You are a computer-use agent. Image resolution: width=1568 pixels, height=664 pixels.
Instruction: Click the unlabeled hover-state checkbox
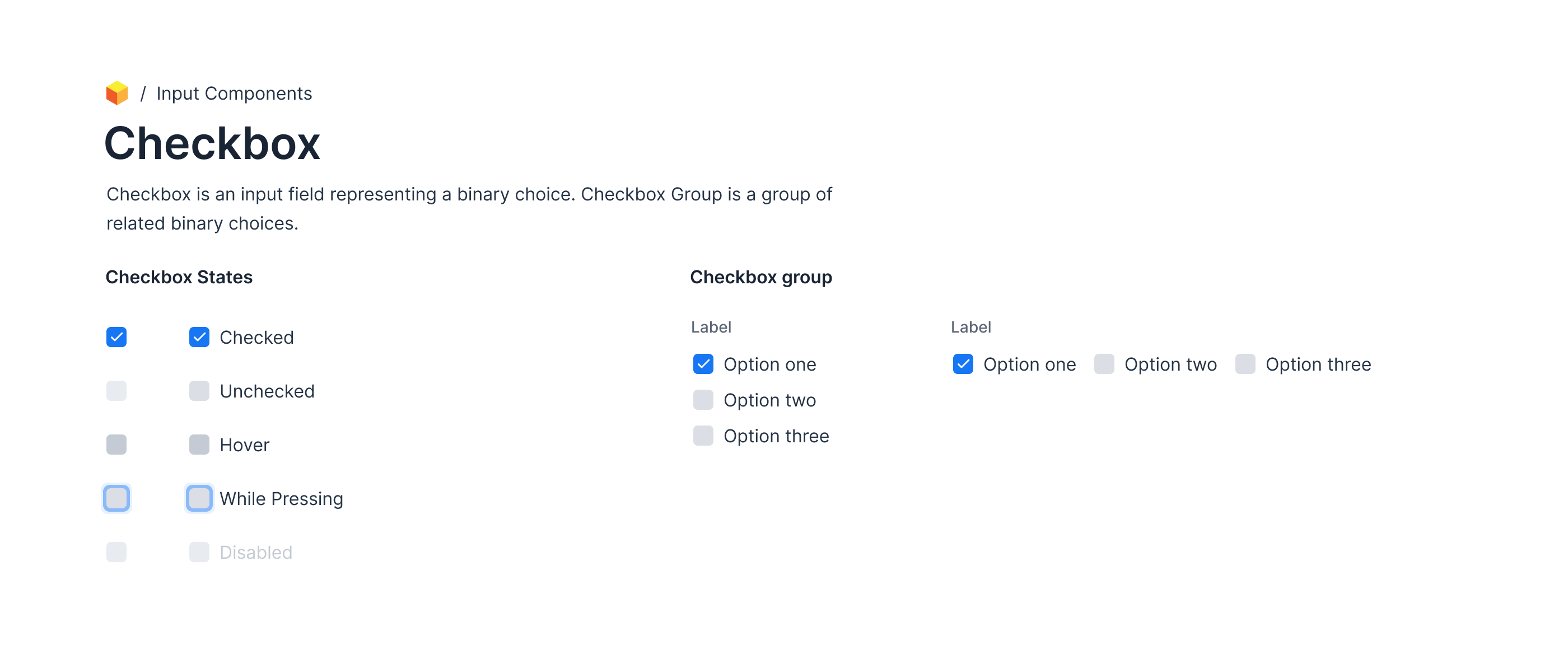[x=116, y=445]
